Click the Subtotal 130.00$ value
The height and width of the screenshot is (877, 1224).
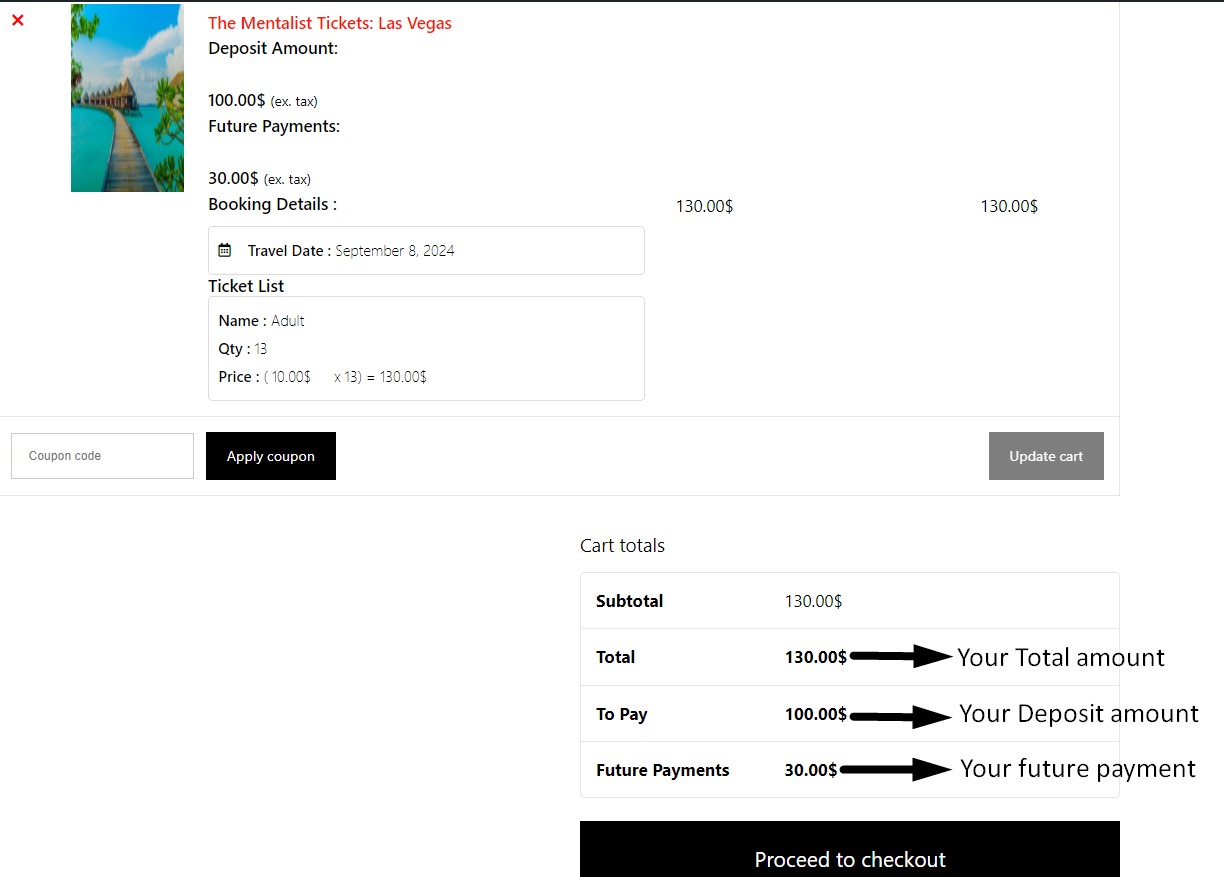point(813,601)
